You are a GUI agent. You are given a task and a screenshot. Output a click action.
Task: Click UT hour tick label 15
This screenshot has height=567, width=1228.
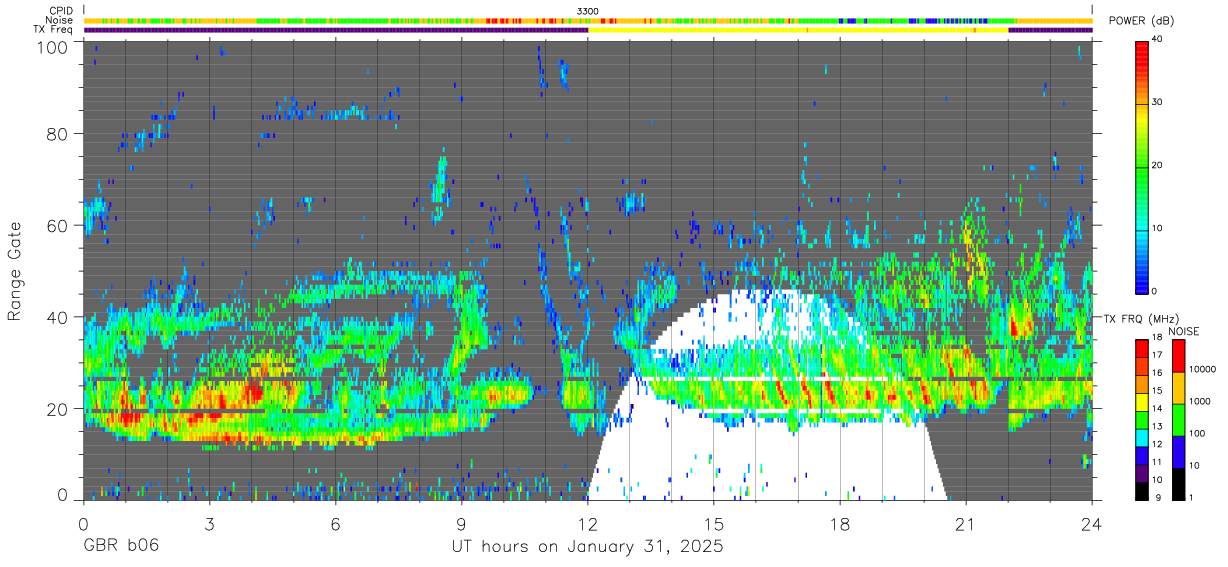[x=714, y=525]
